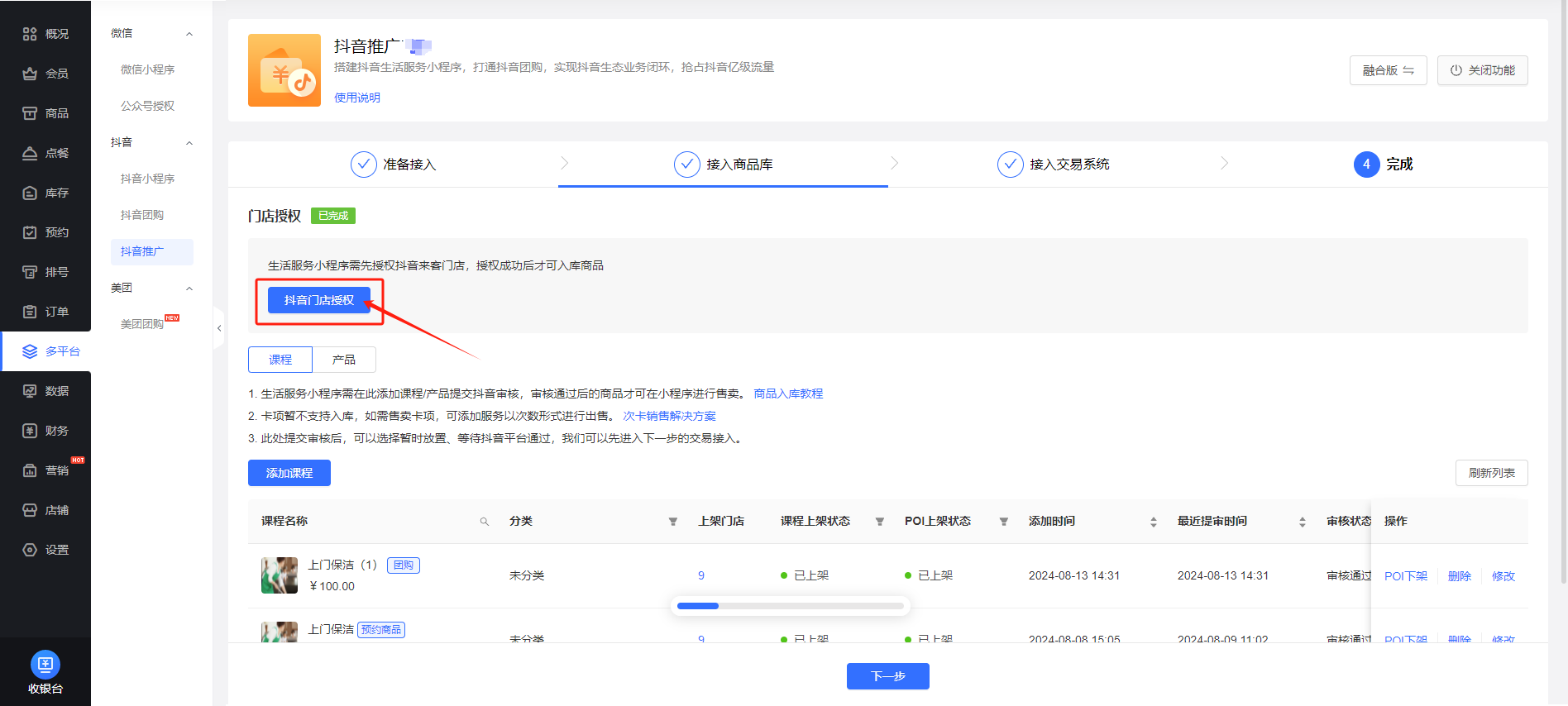Open the 商品入库教程 link
Screen dimensions: 1568x706
point(788,394)
